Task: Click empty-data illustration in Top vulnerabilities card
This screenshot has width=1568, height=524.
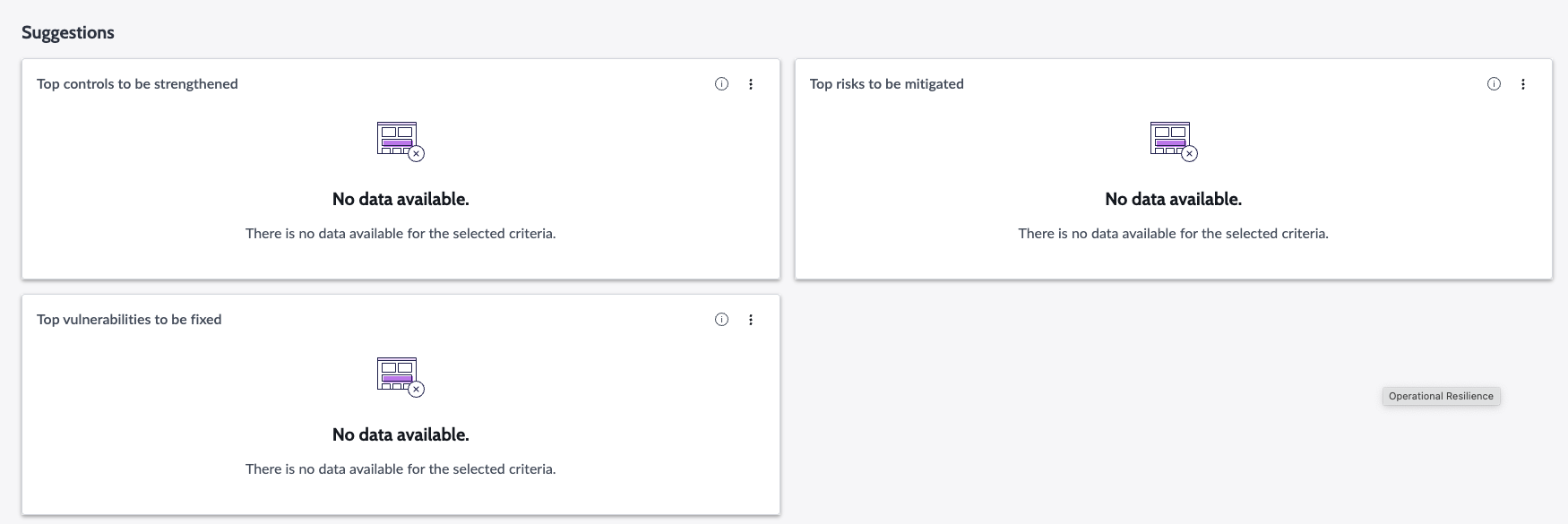Action: [401, 377]
